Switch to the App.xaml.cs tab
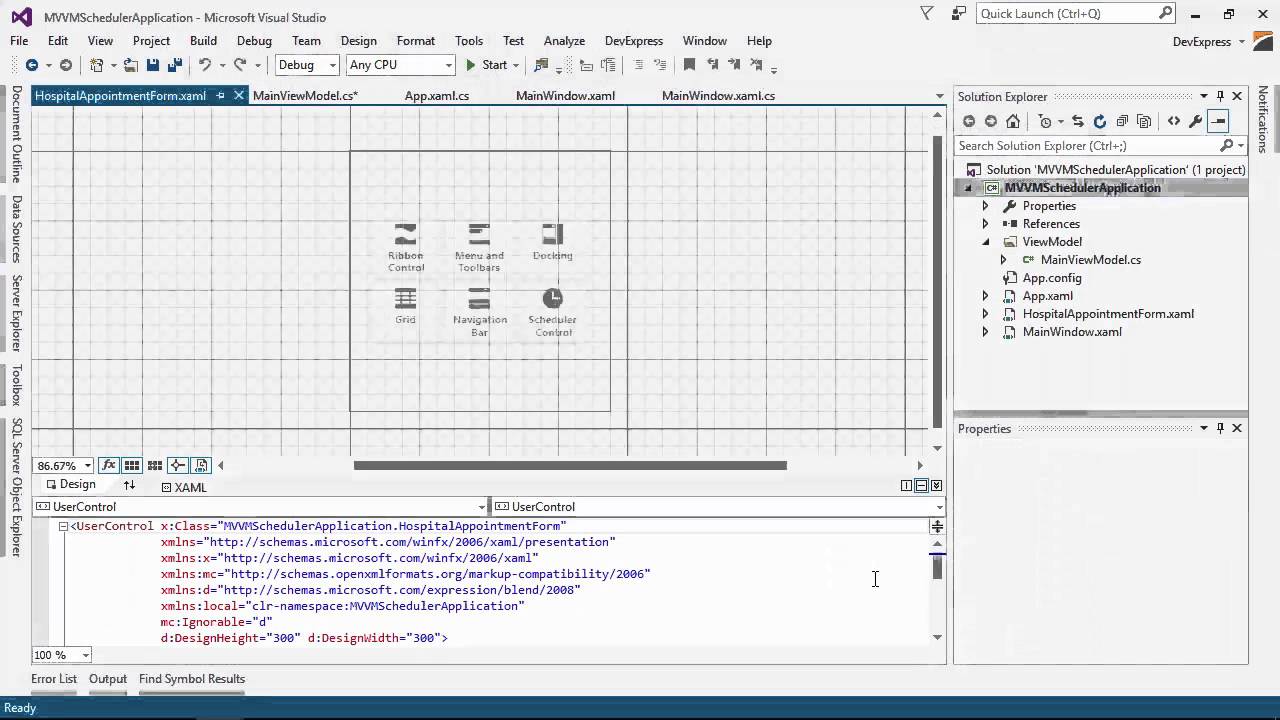The width and height of the screenshot is (1280, 720). click(x=437, y=96)
